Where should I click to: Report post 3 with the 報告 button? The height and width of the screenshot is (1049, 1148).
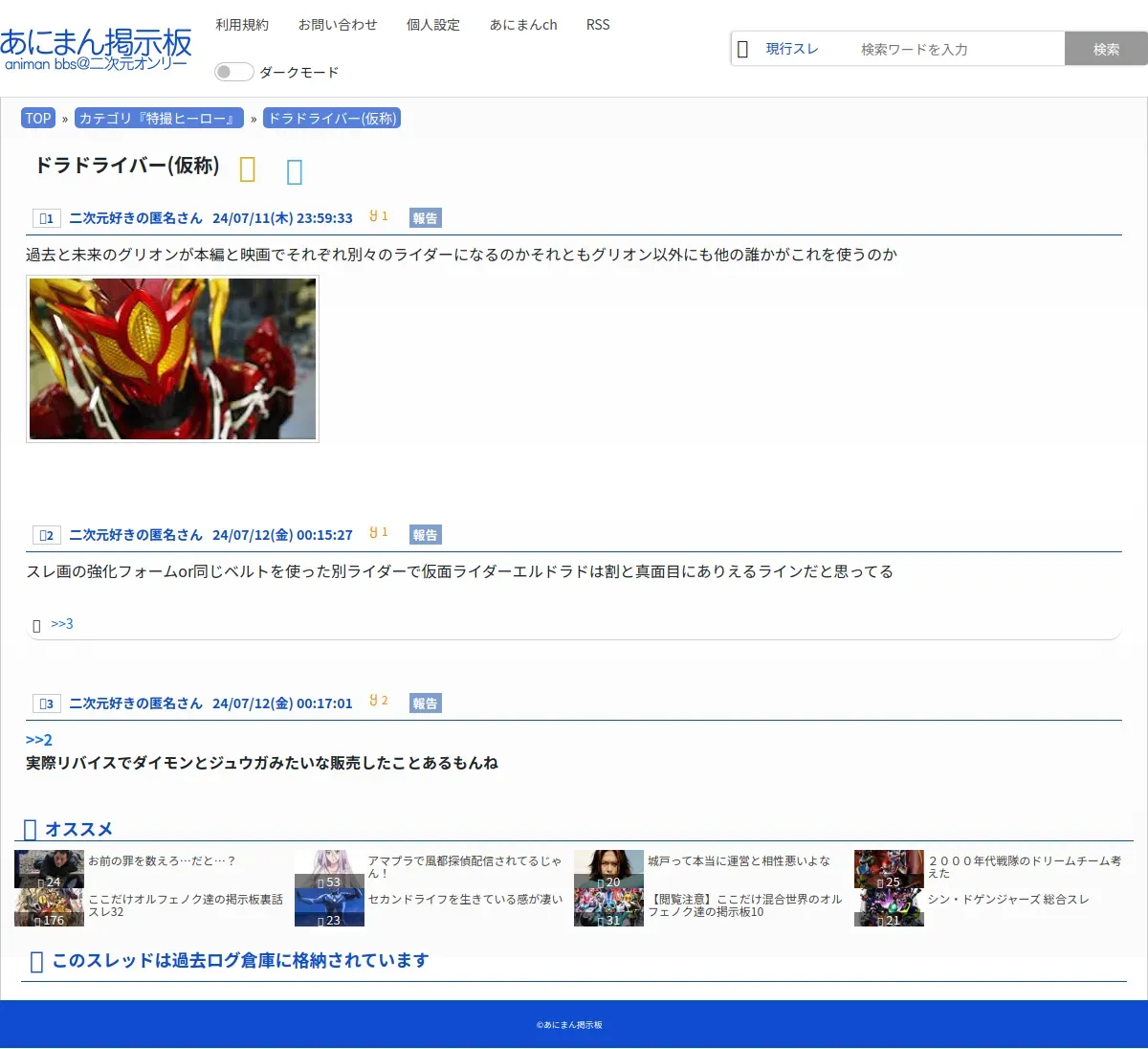(x=426, y=703)
